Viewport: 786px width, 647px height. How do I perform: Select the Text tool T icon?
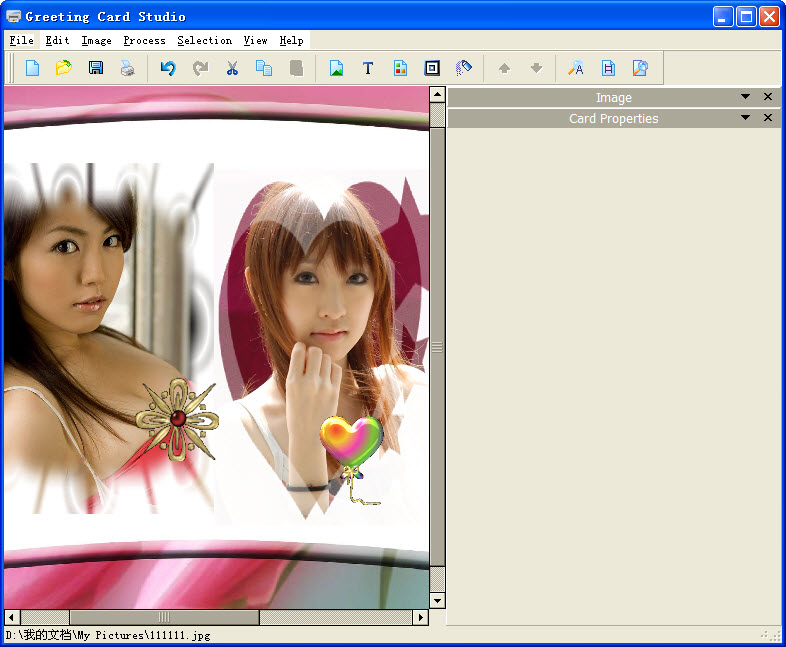[368, 68]
